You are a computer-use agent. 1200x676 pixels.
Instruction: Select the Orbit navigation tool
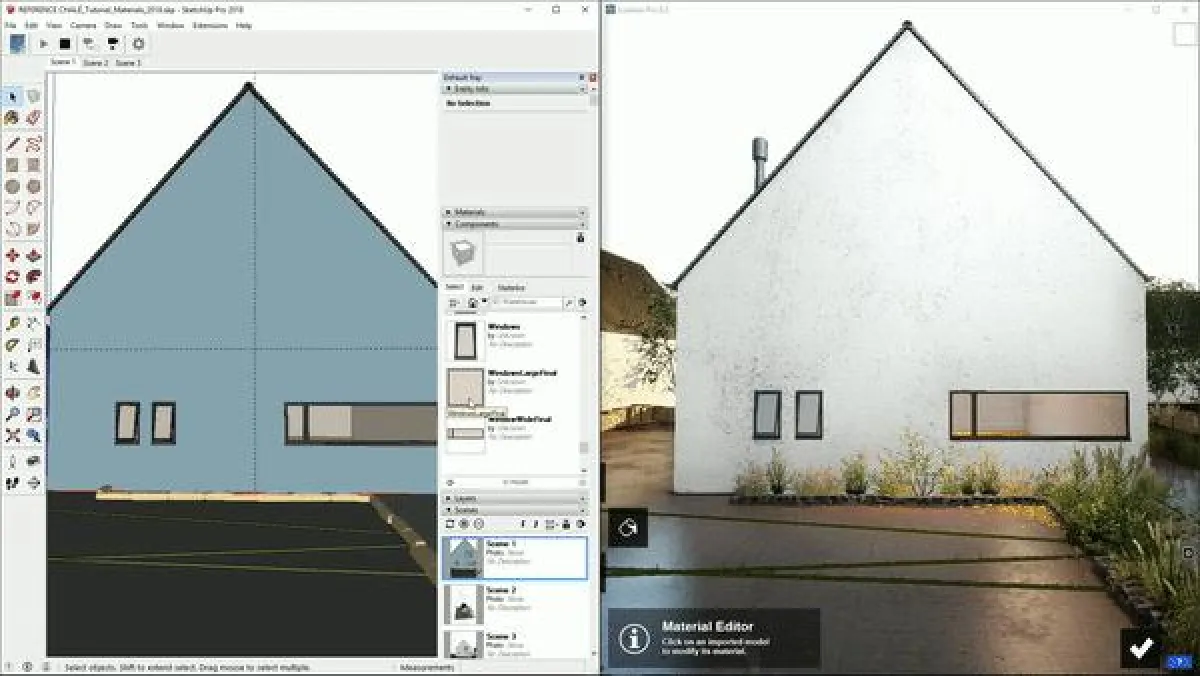[x=12, y=390]
